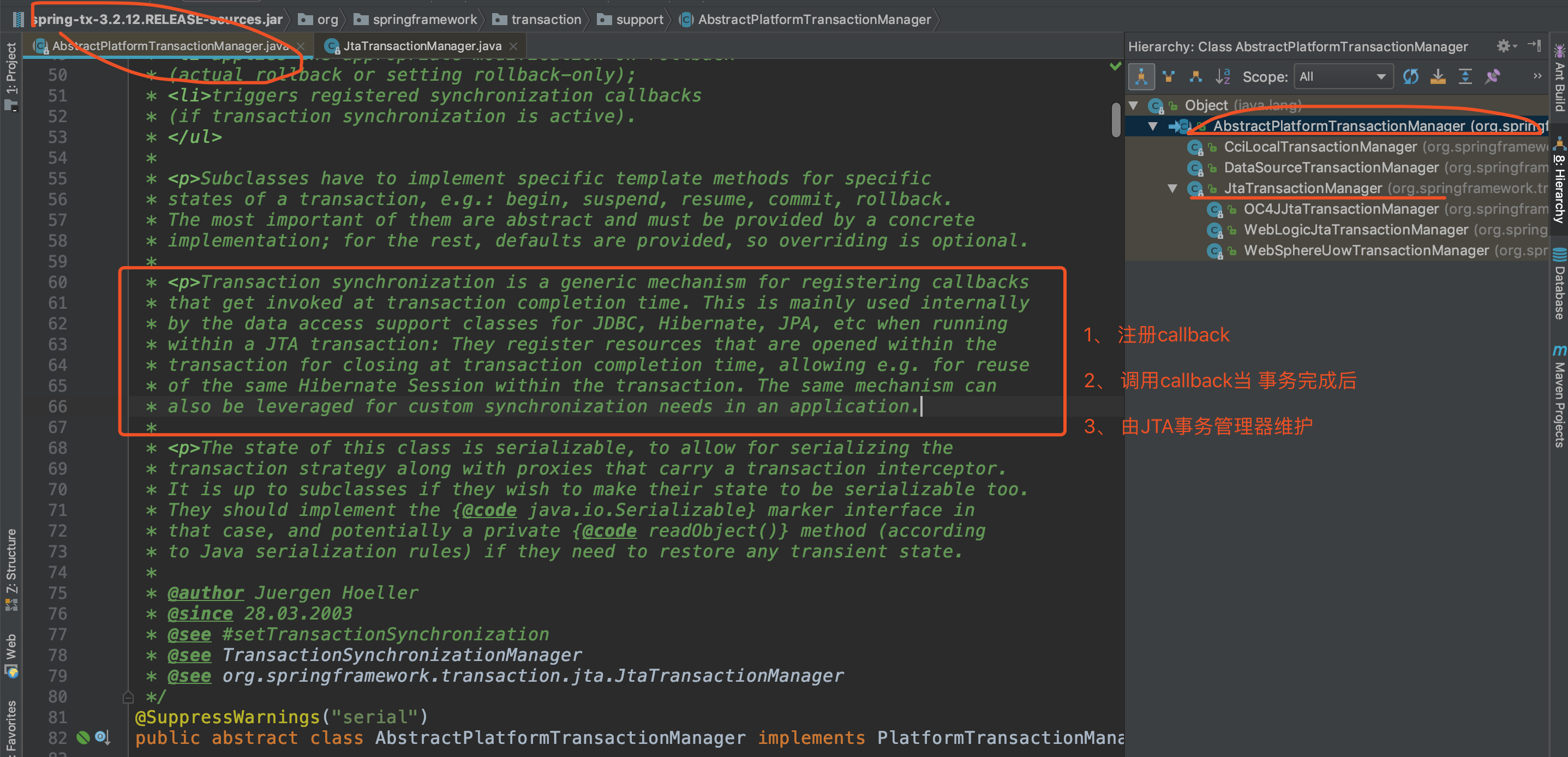Click the support breadcrumb folder
The height and width of the screenshot is (757, 1568).
pyautogui.click(x=631, y=20)
